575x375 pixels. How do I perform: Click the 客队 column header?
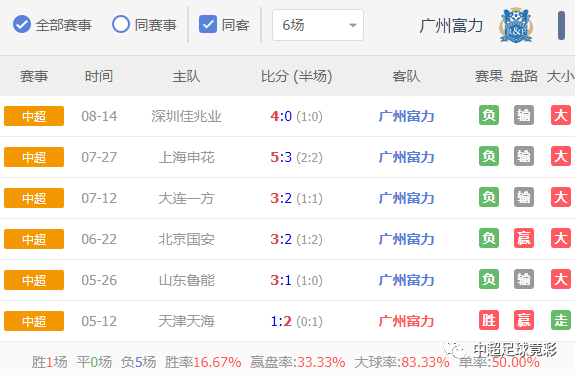[x=406, y=76]
